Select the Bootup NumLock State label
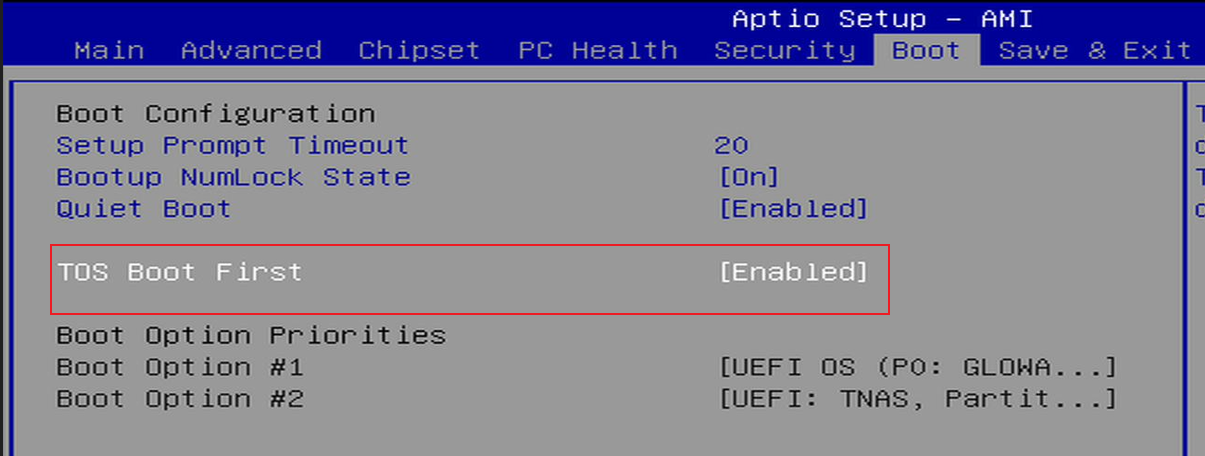Image resolution: width=1205 pixels, height=456 pixels. (233, 177)
